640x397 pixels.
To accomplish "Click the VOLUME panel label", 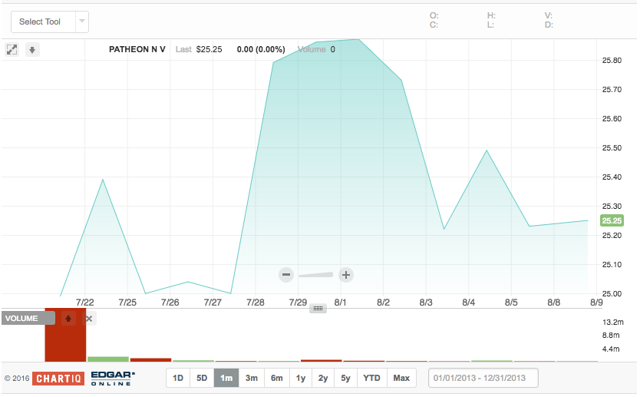I will pyautogui.click(x=28, y=318).
